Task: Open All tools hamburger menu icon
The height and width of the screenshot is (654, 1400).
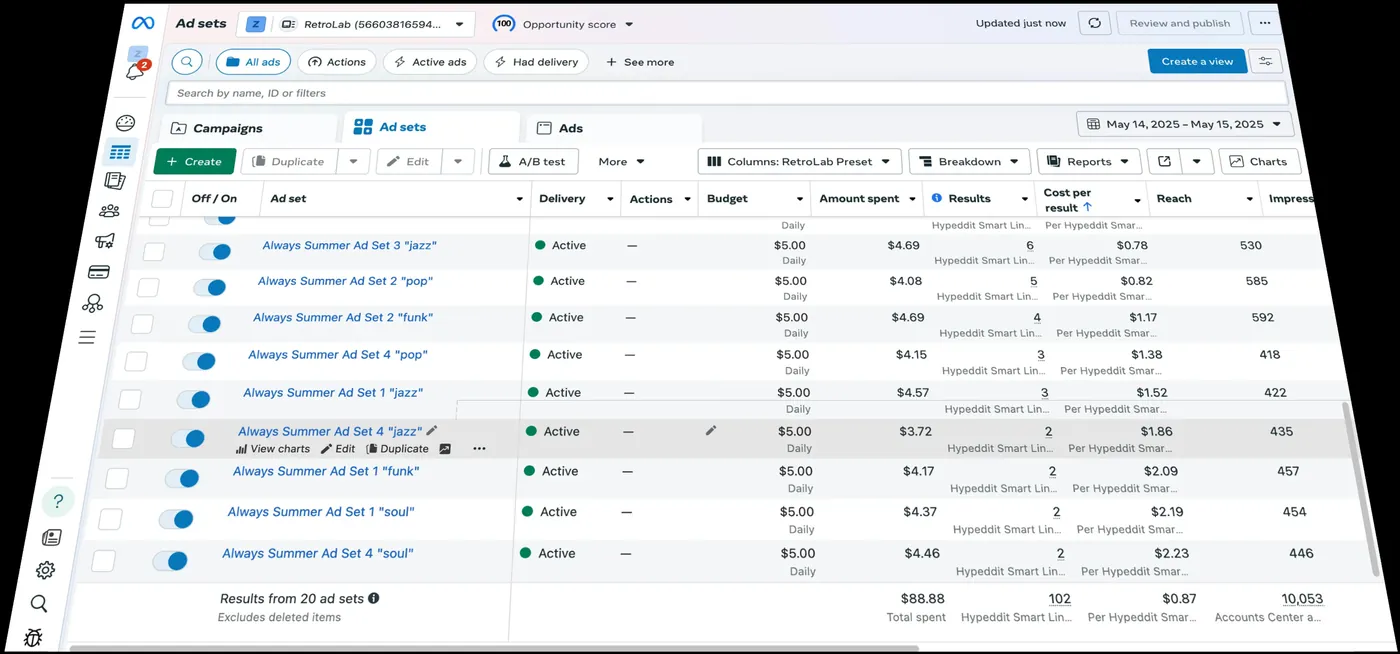Action: (x=87, y=338)
